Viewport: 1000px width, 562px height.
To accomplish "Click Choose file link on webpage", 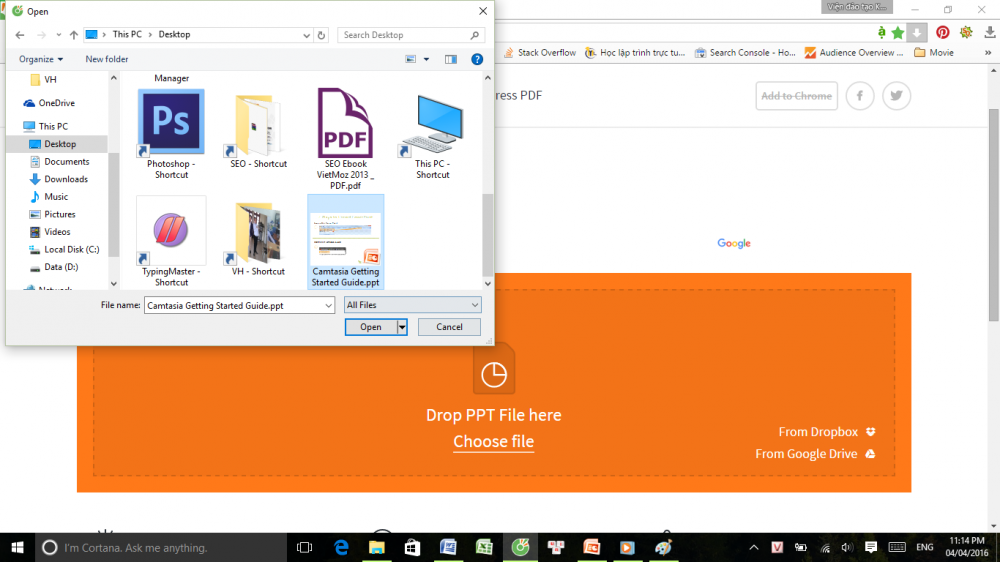I will (x=494, y=441).
